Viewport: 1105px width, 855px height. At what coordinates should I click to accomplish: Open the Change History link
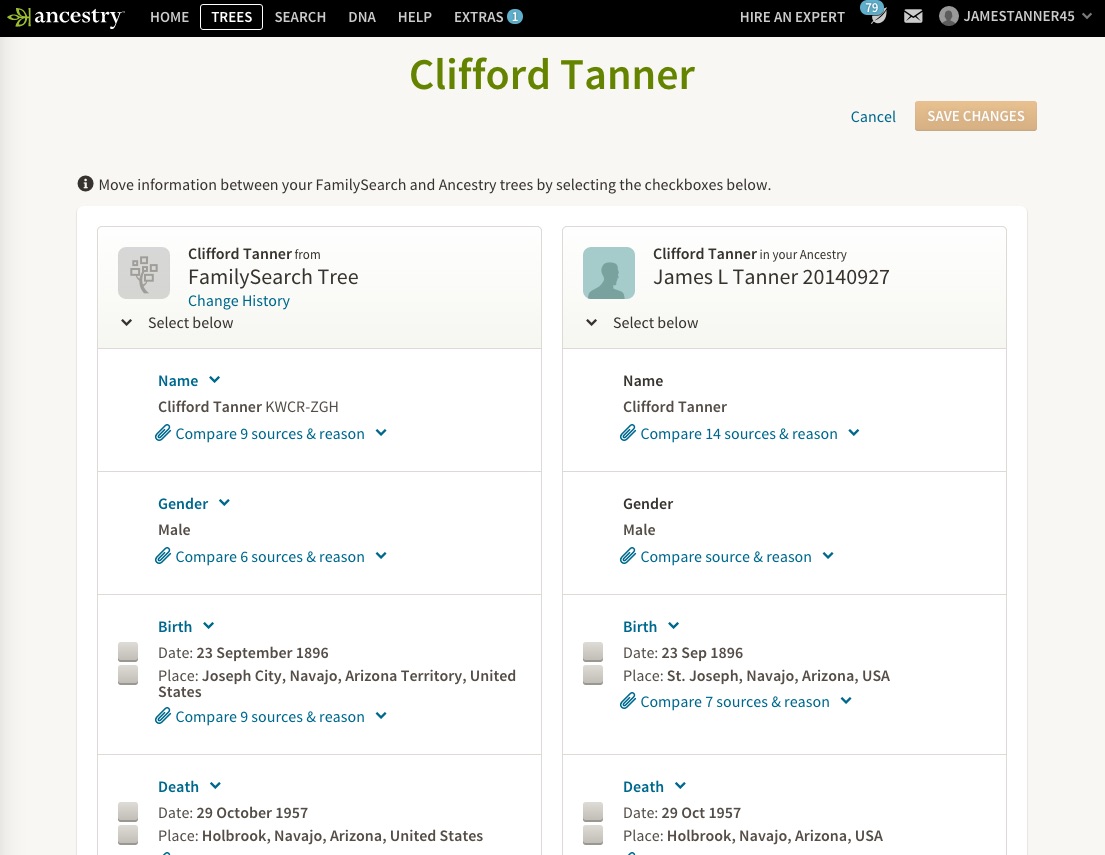pyautogui.click(x=239, y=301)
